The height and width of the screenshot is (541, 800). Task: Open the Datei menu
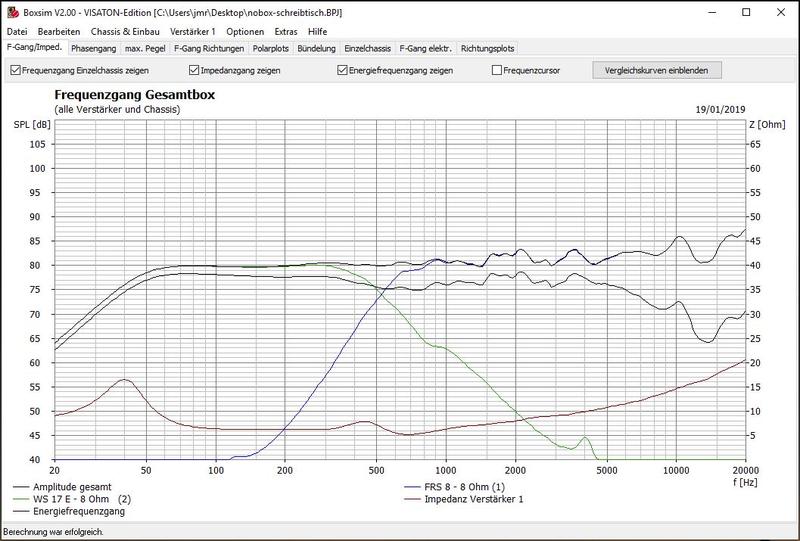tap(17, 32)
